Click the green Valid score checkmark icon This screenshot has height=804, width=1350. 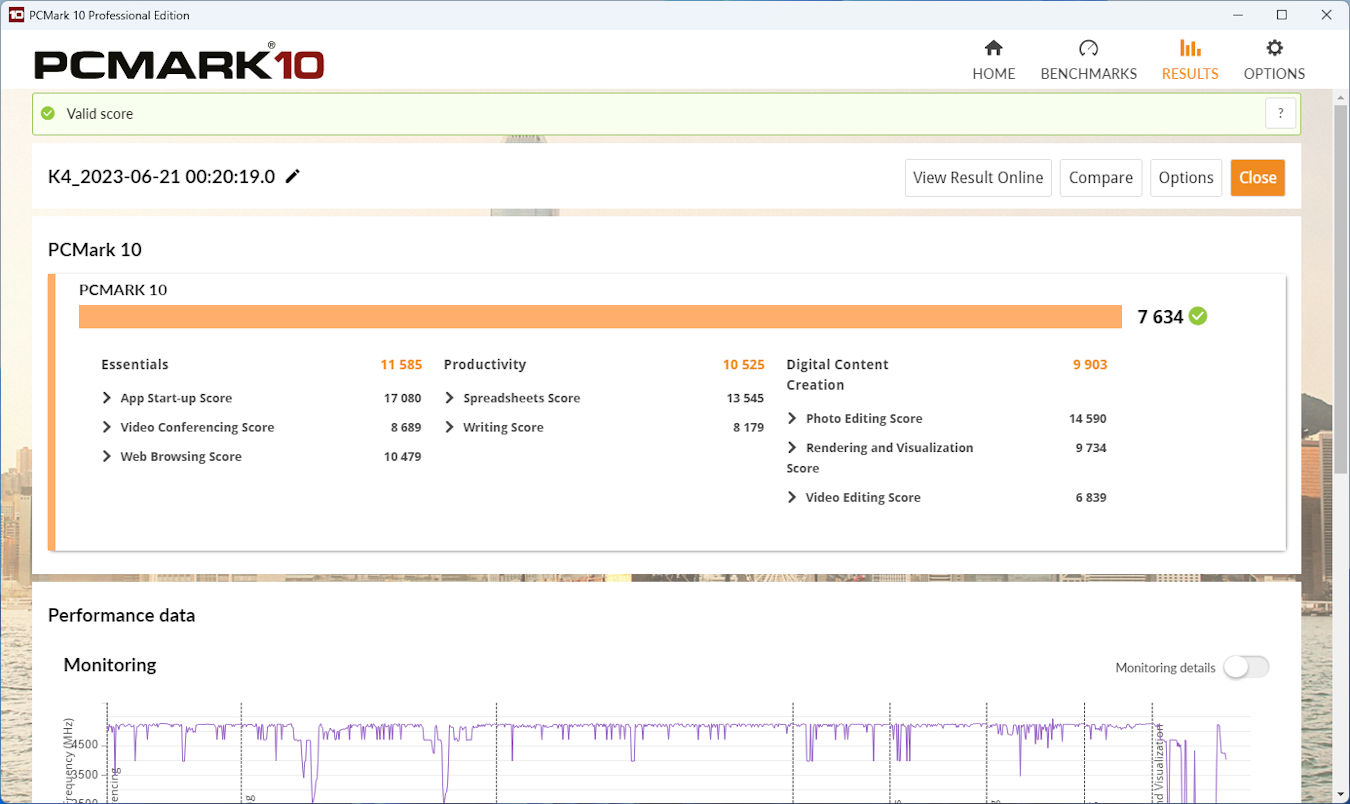click(x=47, y=113)
